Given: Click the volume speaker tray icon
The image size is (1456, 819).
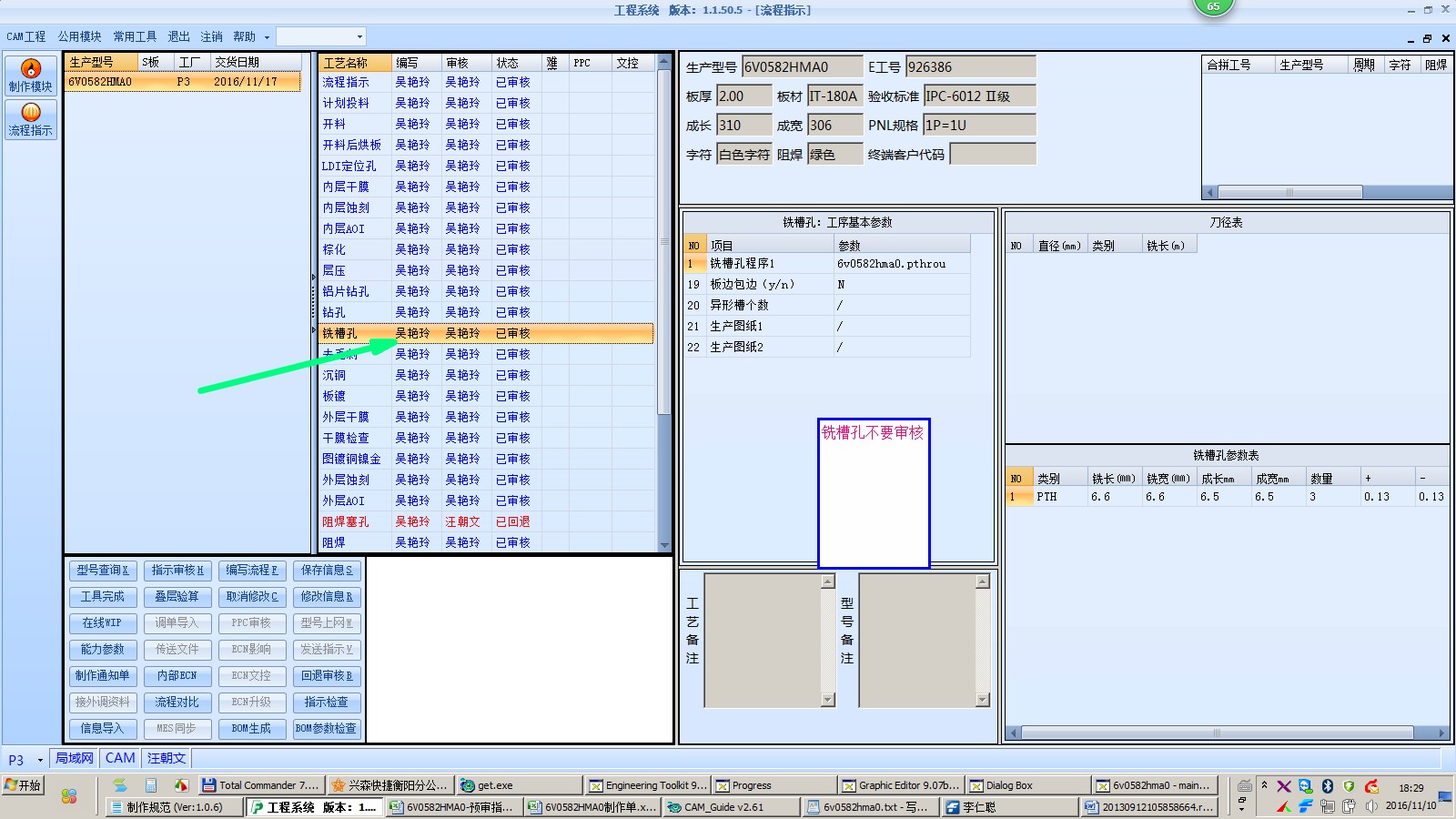Looking at the screenshot, I should coord(1371,806).
